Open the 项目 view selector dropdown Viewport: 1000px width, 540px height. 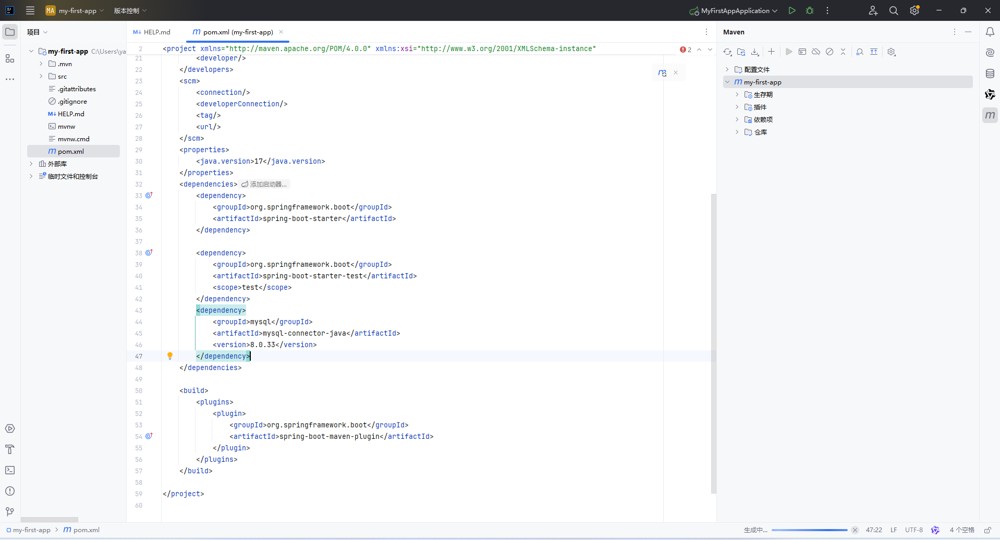pyautogui.click(x=37, y=32)
